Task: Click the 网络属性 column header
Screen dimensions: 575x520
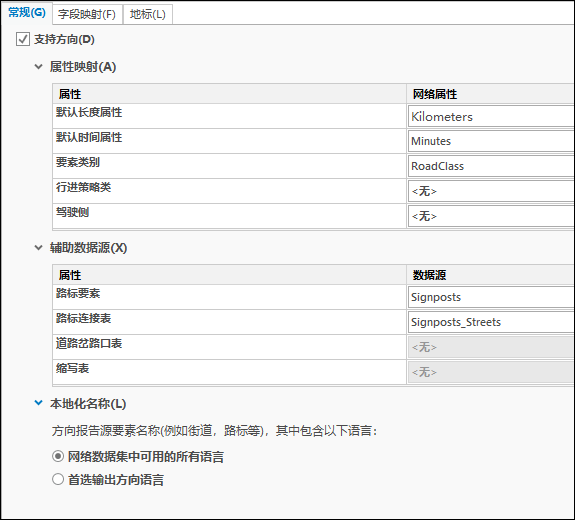Action: point(491,94)
